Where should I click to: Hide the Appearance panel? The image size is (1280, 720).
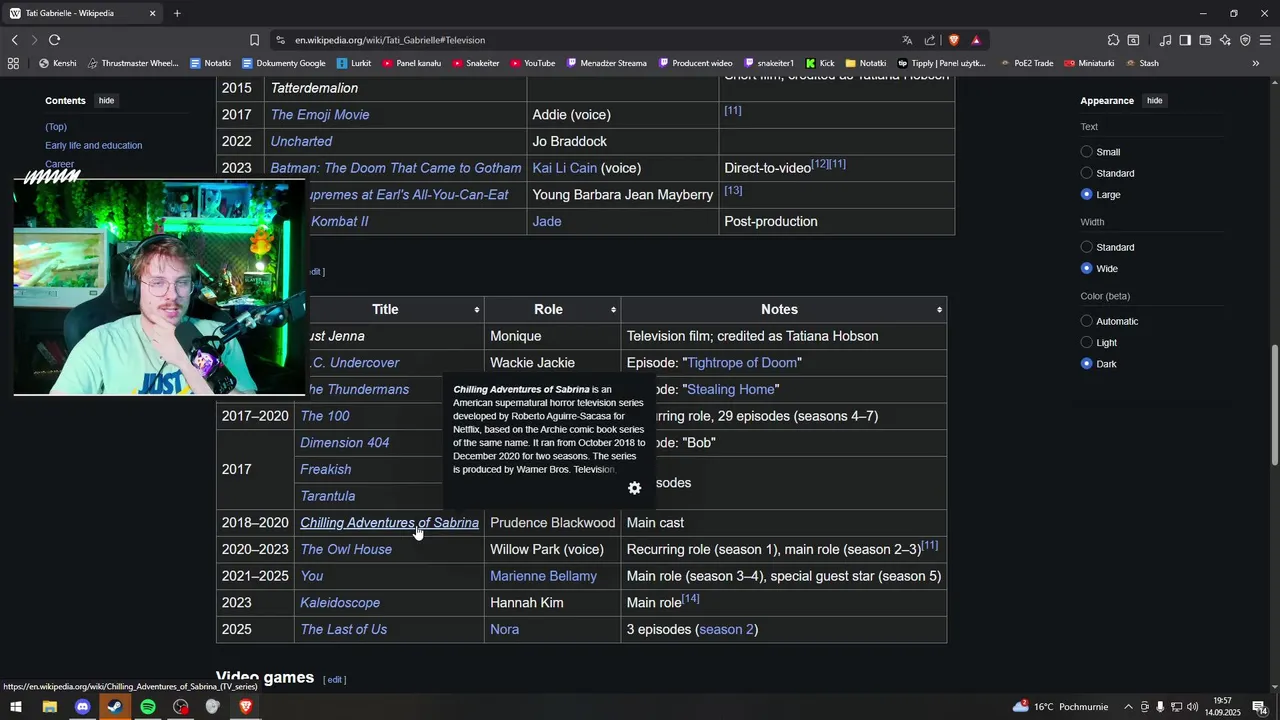tap(1155, 101)
